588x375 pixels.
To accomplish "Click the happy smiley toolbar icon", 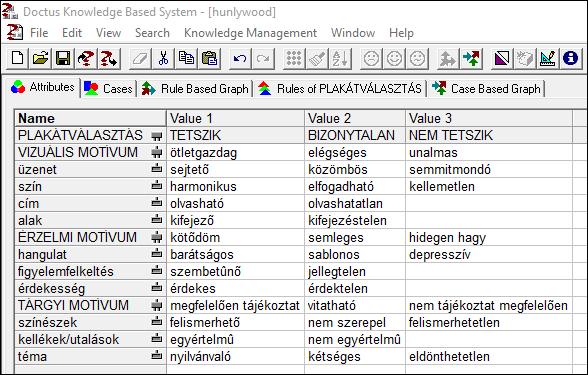I will coord(394,58).
